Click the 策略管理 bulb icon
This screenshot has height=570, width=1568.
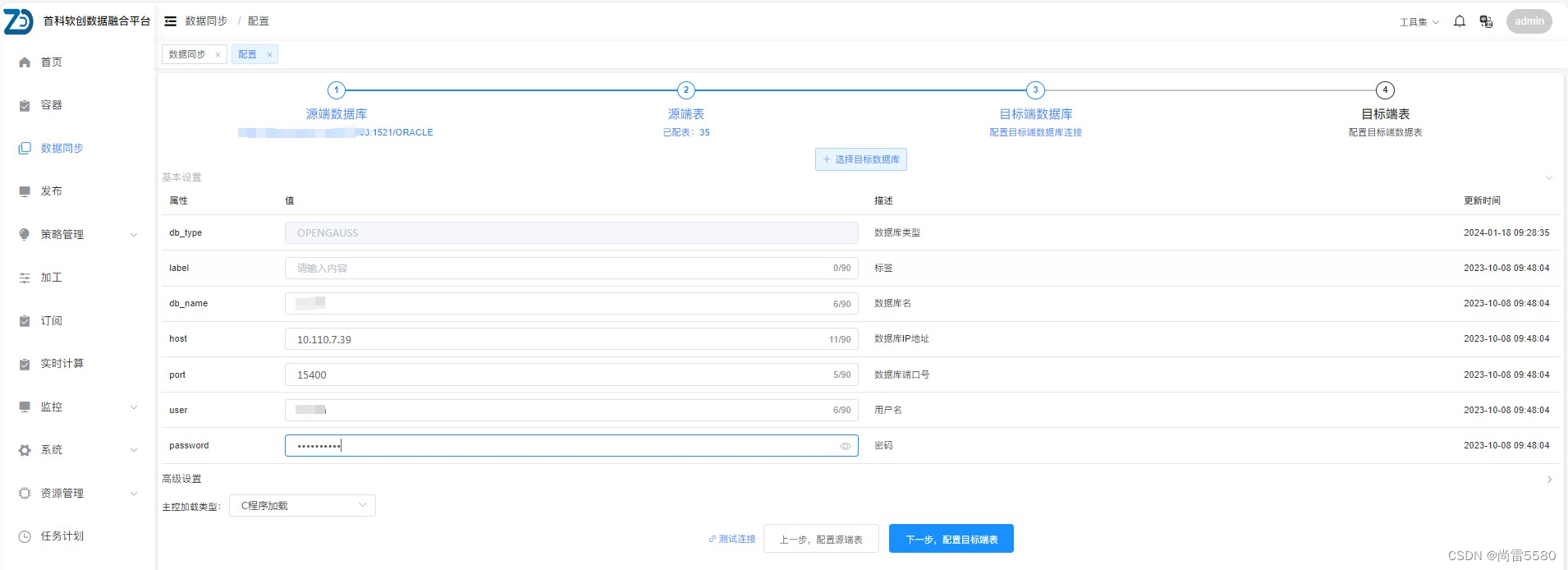25,234
